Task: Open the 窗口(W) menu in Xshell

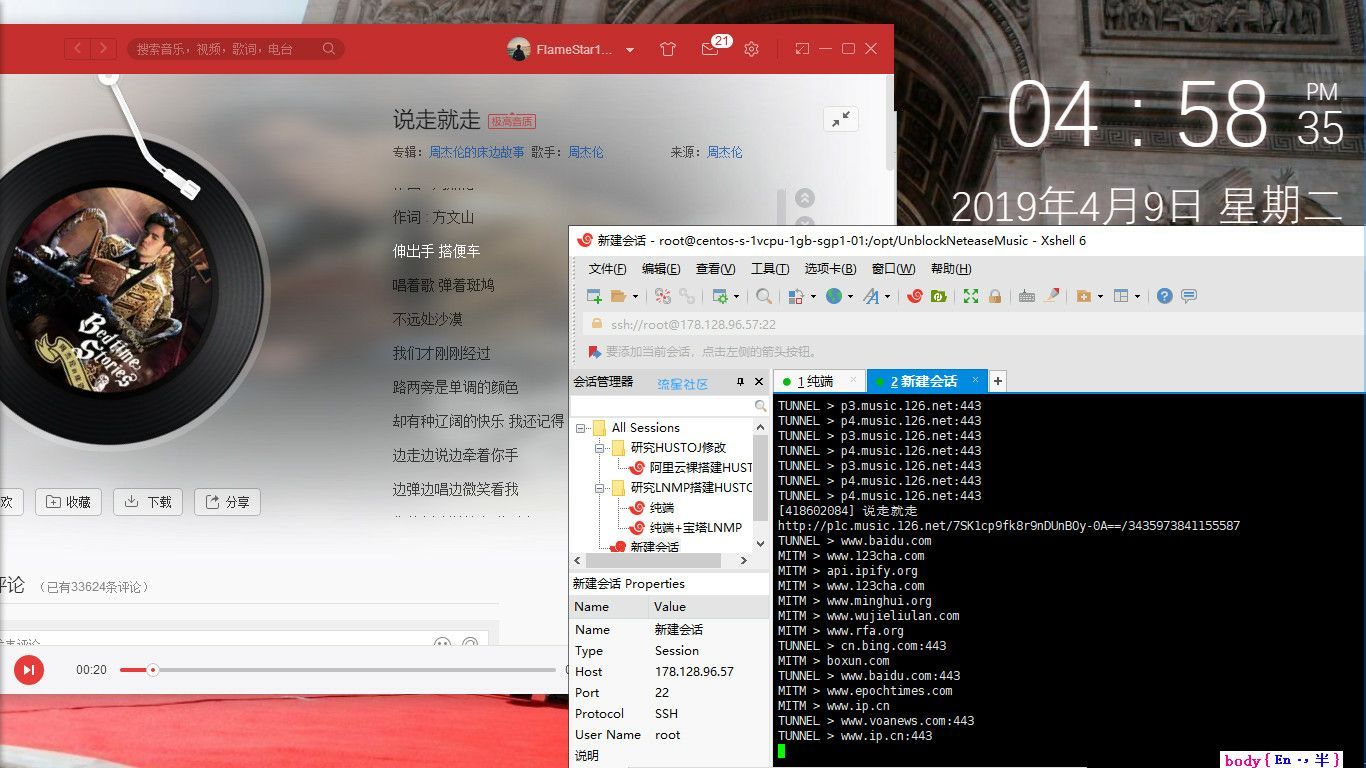Action: tap(893, 269)
